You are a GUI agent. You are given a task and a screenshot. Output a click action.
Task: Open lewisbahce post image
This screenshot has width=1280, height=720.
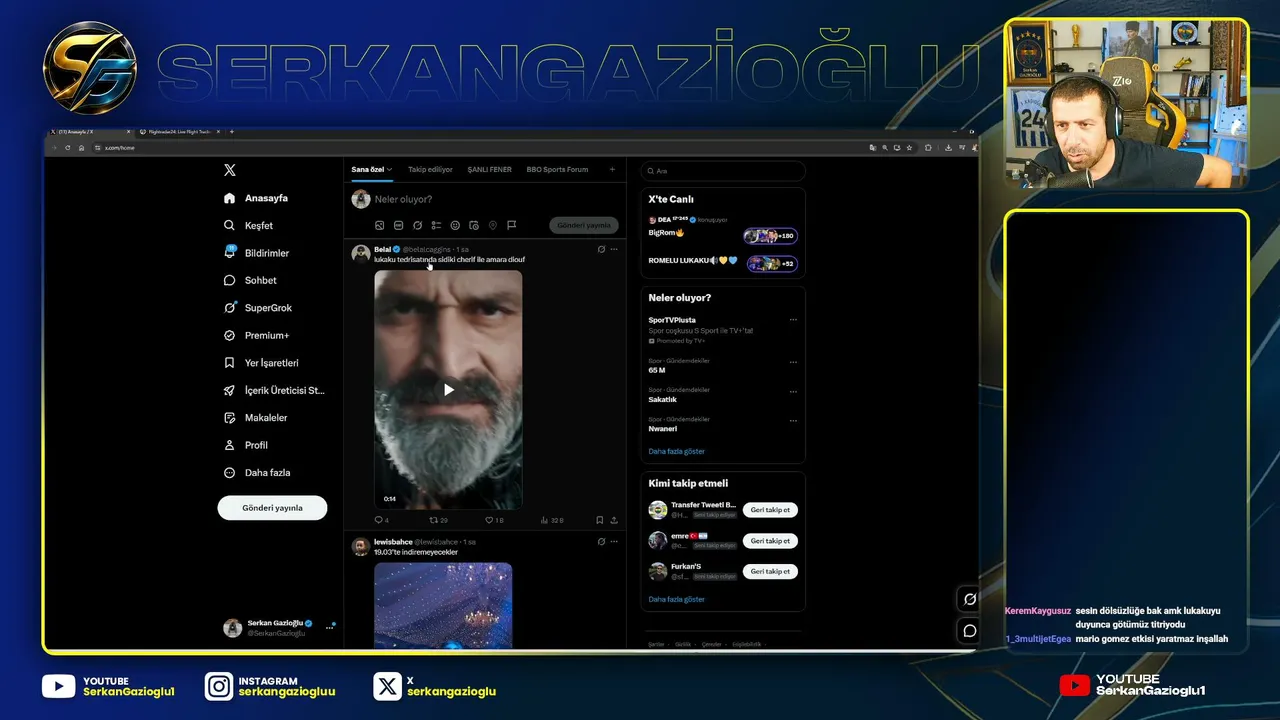443,606
